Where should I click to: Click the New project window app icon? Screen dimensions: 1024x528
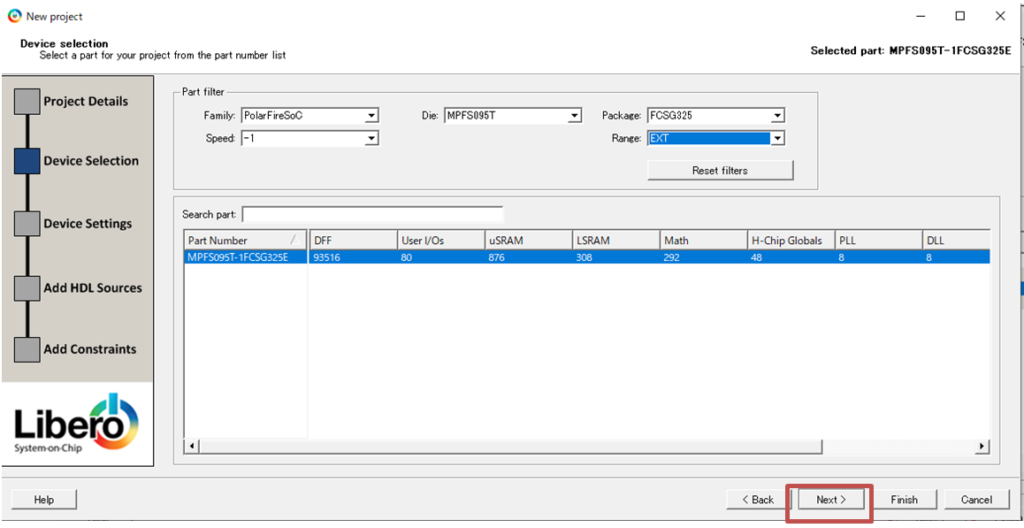click(x=14, y=16)
